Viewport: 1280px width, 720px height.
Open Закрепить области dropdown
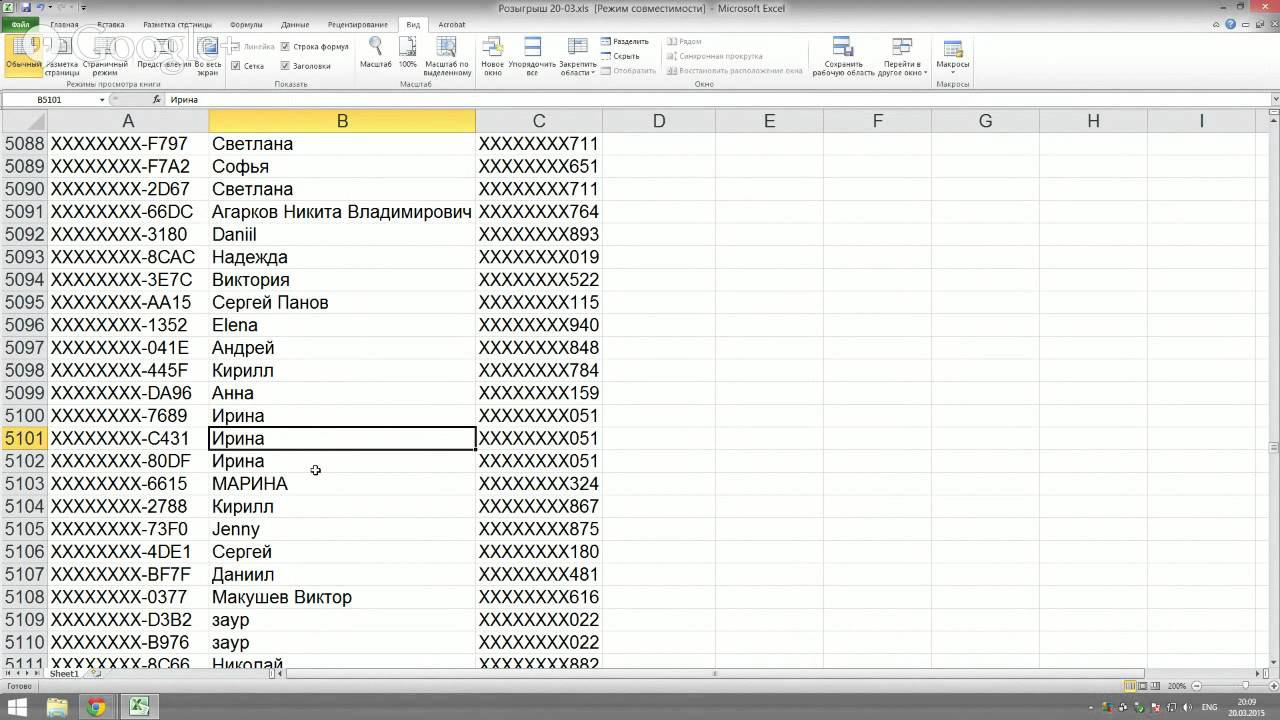[577, 57]
